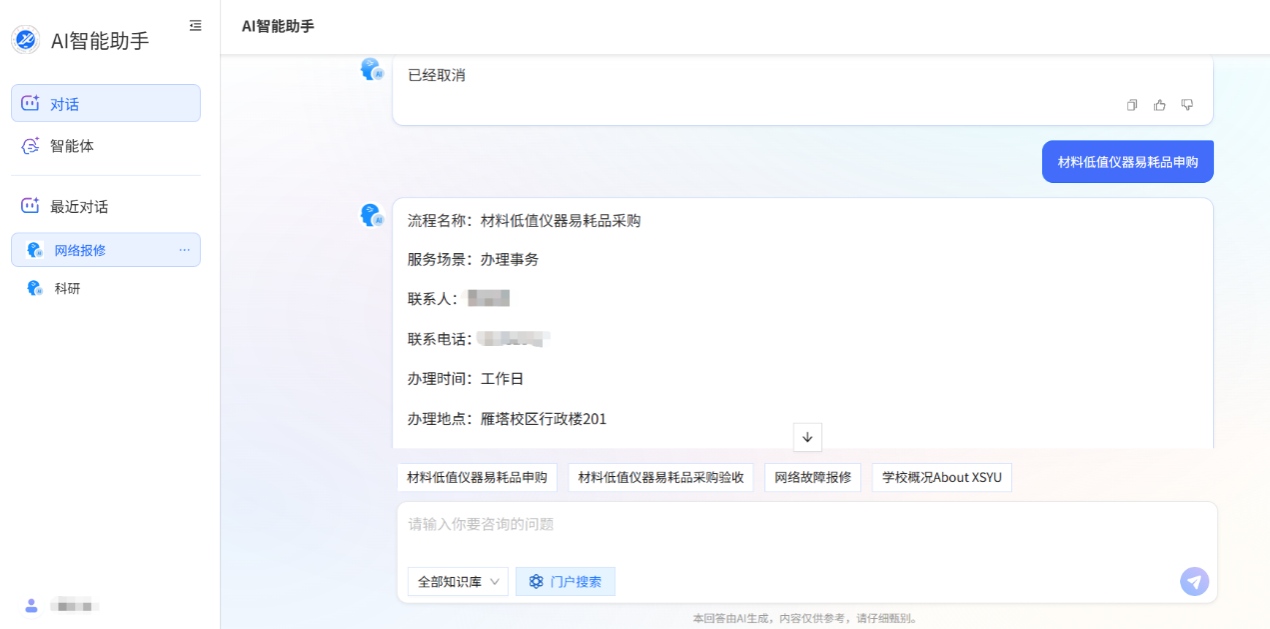Copy the 已经取消 response
The image size is (1270, 629).
coord(1132,105)
